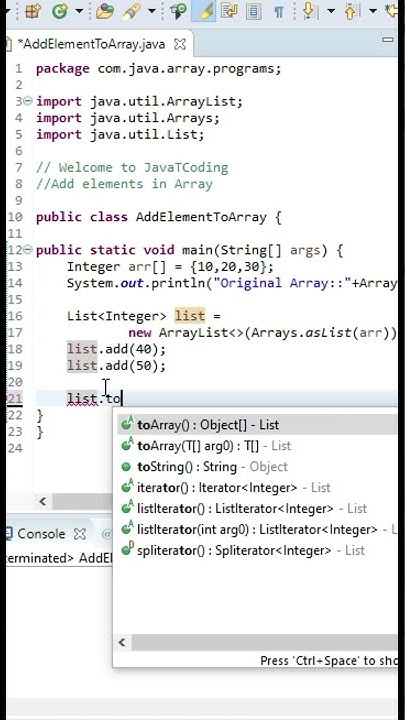Click the Search flashlight toolbar icon
This screenshot has height=720, width=405.
pyautogui.click(x=132, y=11)
